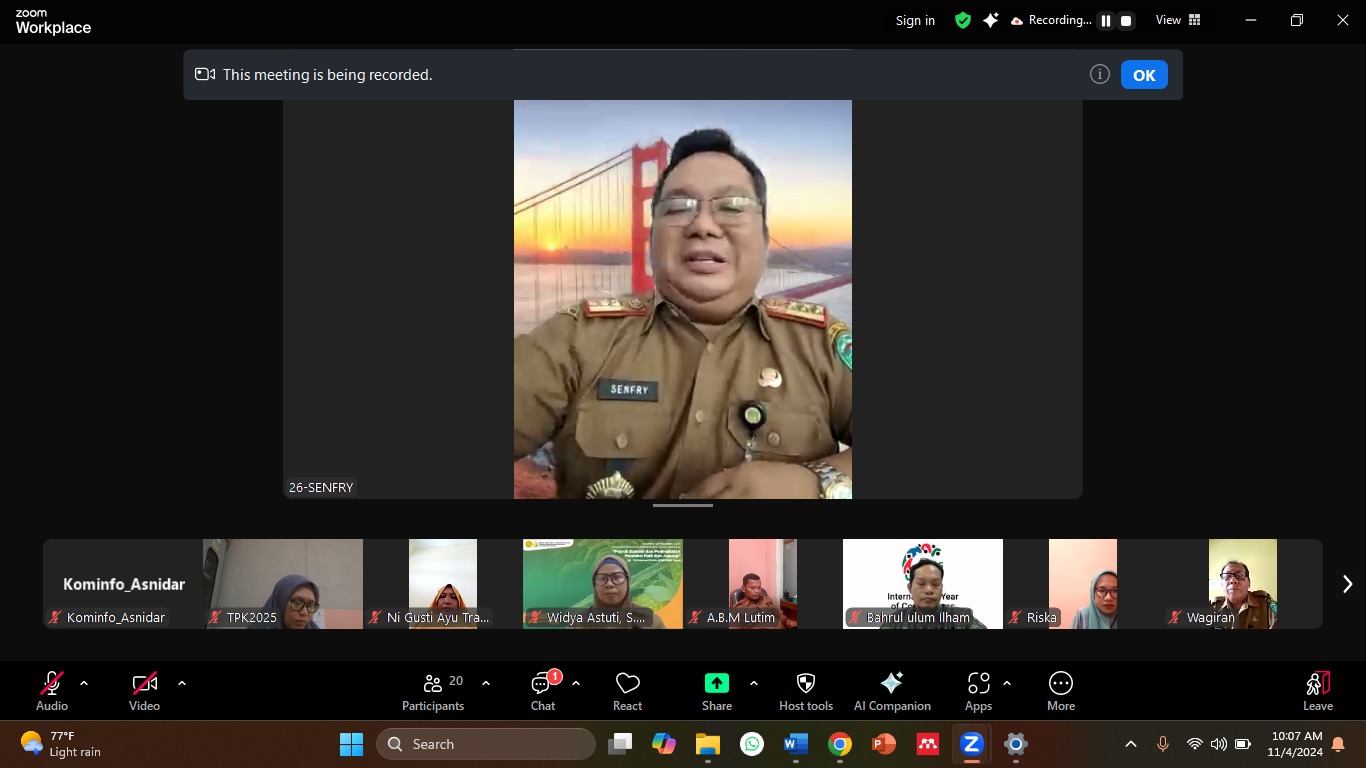Expand the video options arrow

(x=182, y=683)
